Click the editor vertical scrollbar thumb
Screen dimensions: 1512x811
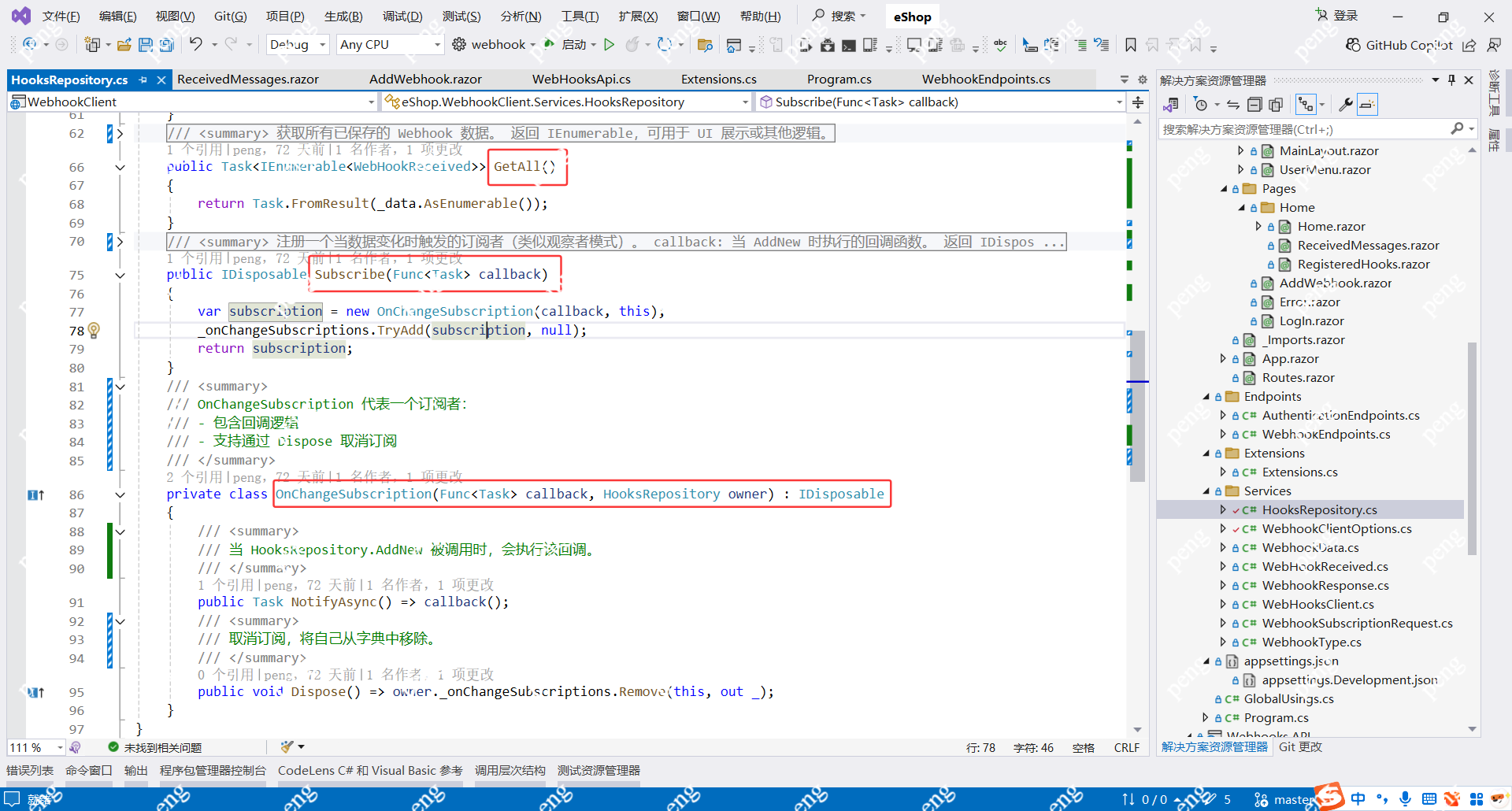tap(1138, 407)
